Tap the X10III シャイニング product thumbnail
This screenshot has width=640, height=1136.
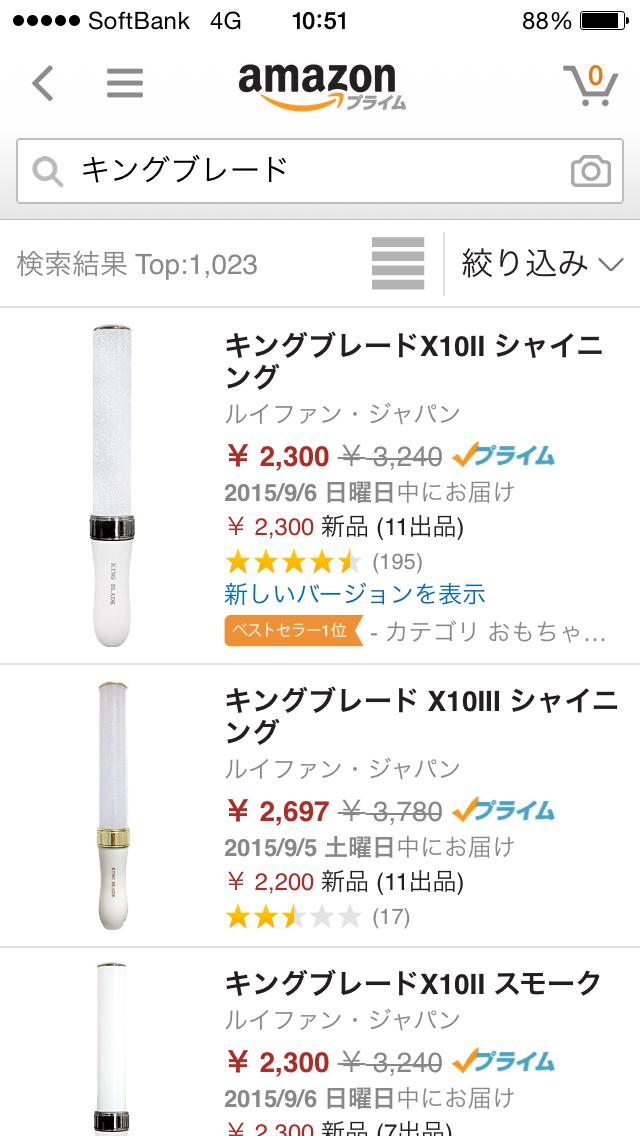(106, 805)
